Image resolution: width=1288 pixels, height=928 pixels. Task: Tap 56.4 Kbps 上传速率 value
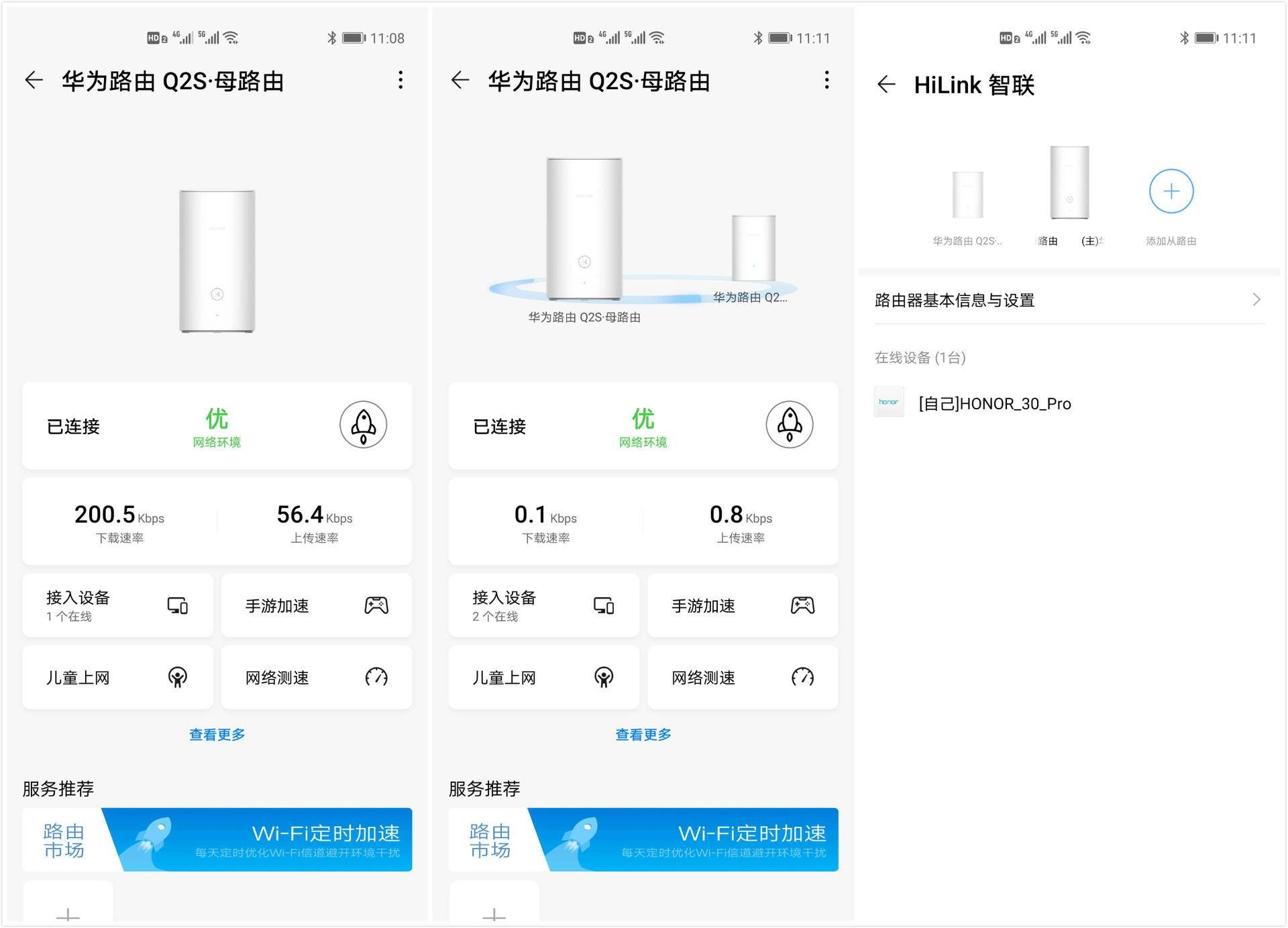pyautogui.click(x=315, y=515)
